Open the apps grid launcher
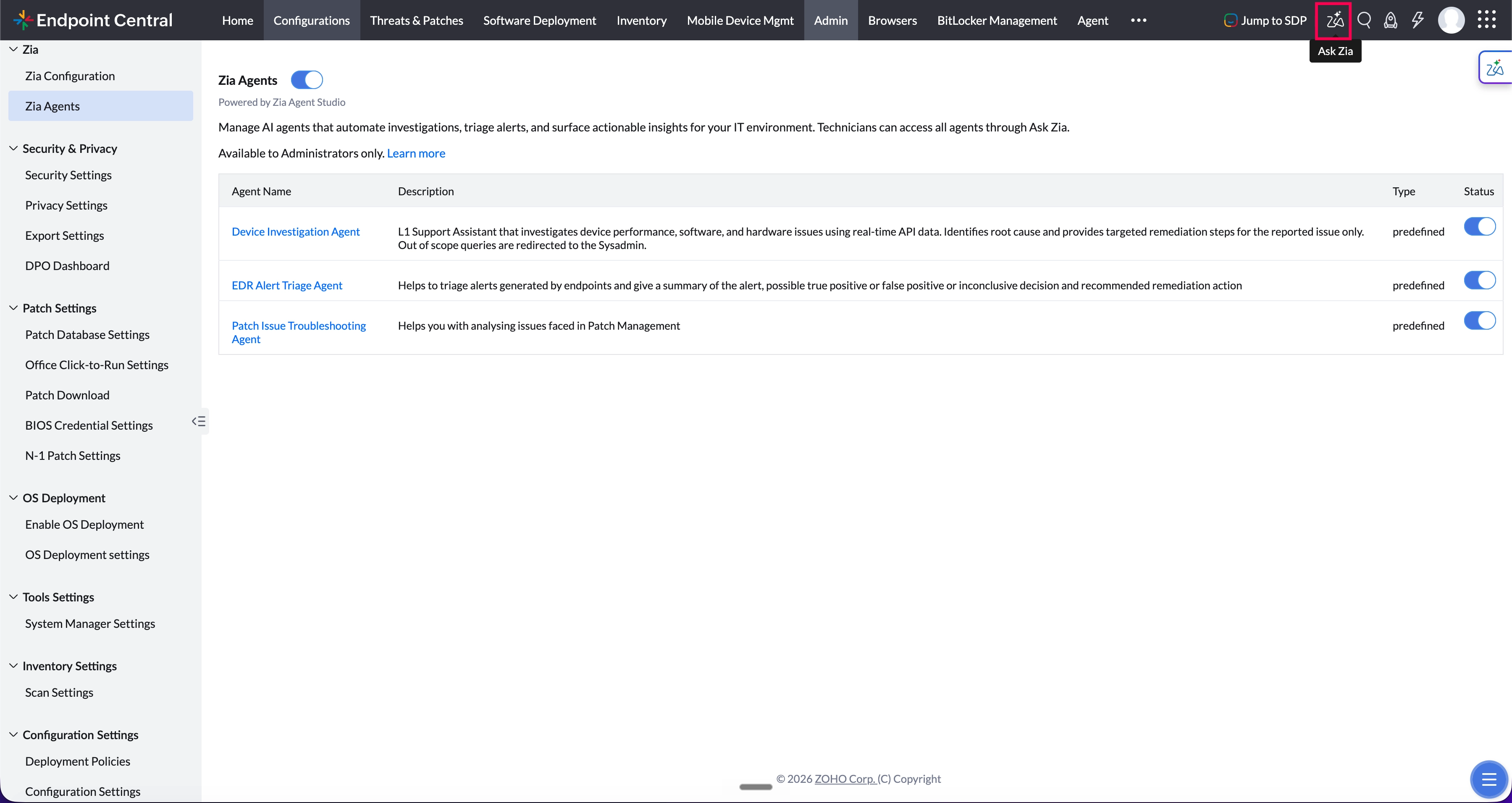This screenshot has width=1512, height=803. tap(1487, 20)
